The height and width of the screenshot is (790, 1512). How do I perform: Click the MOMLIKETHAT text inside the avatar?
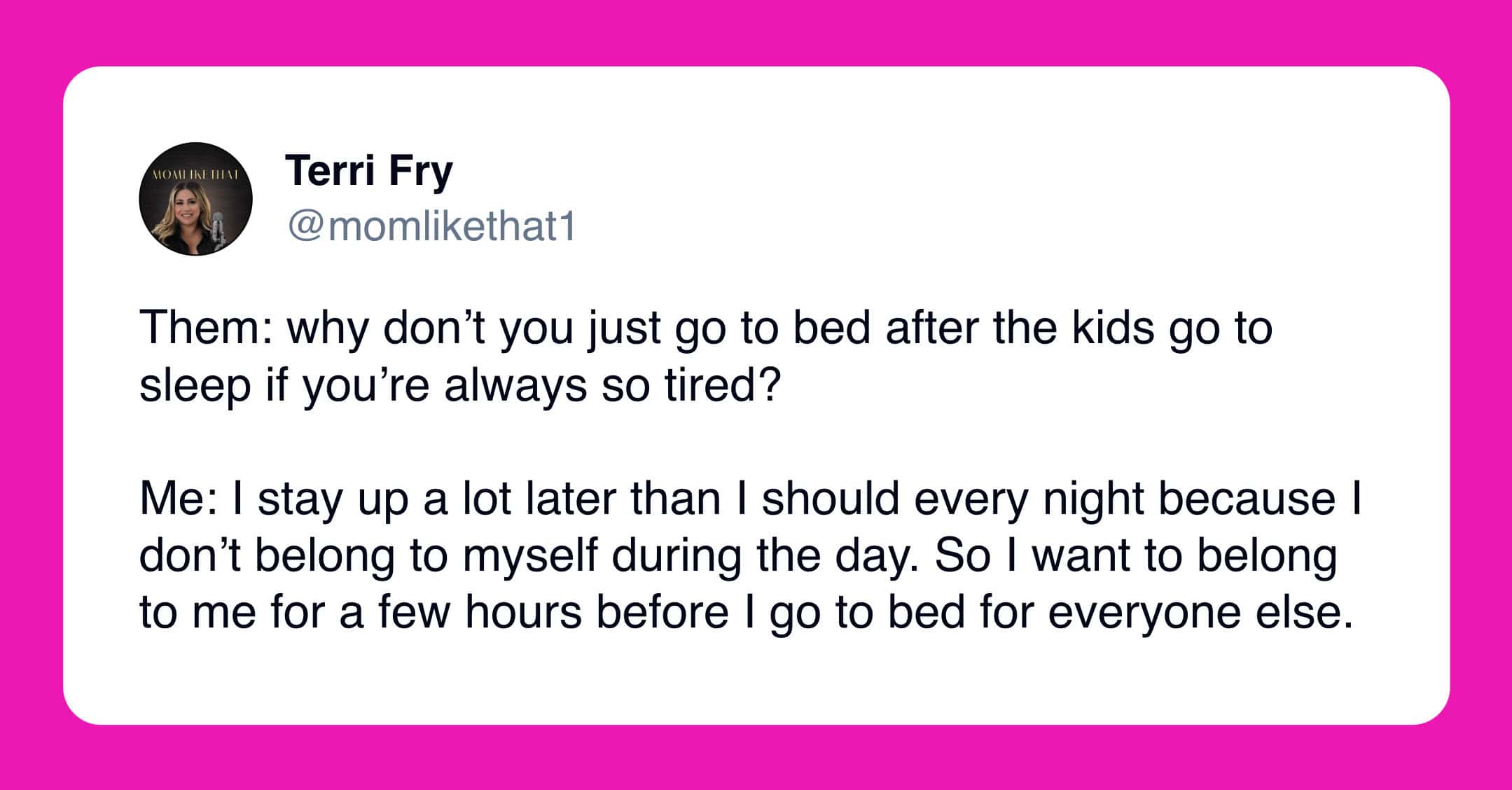click(x=195, y=173)
